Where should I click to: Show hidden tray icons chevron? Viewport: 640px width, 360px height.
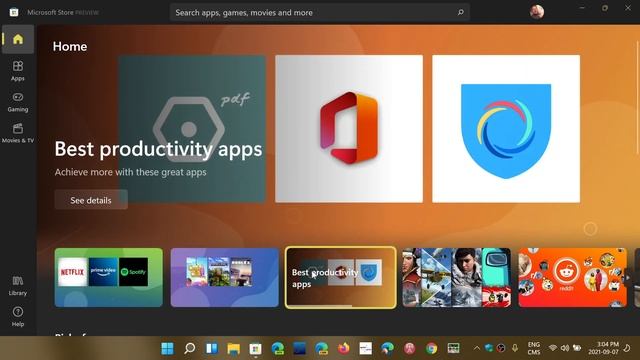click(x=476, y=348)
